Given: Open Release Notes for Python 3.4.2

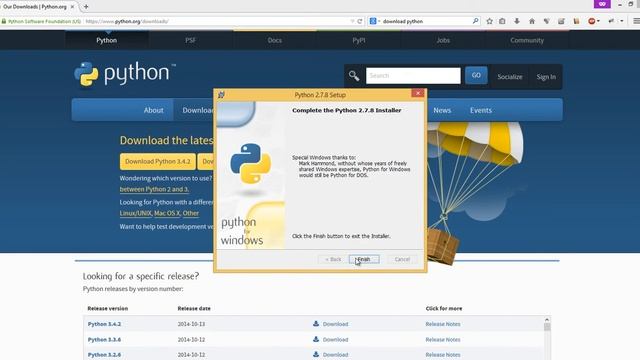Looking at the screenshot, I should [x=443, y=324].
